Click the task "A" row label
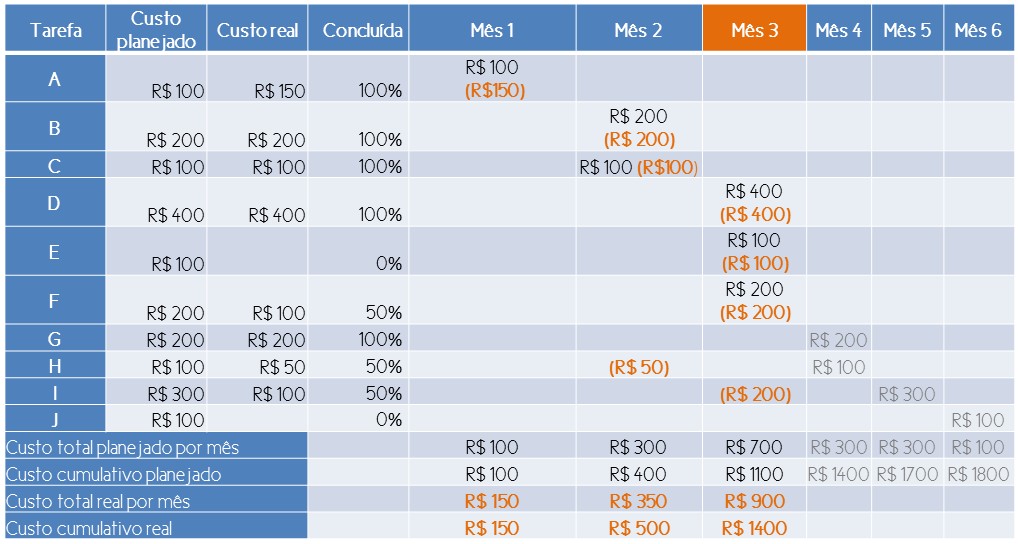The image size is (1018, 544). [55, 79]
